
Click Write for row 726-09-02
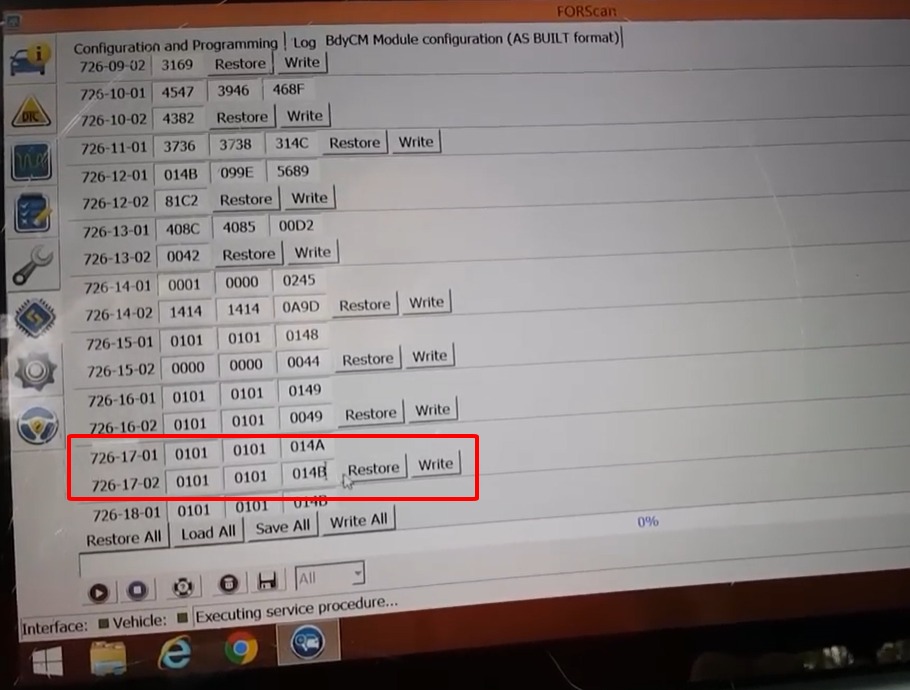coord(302,62)
